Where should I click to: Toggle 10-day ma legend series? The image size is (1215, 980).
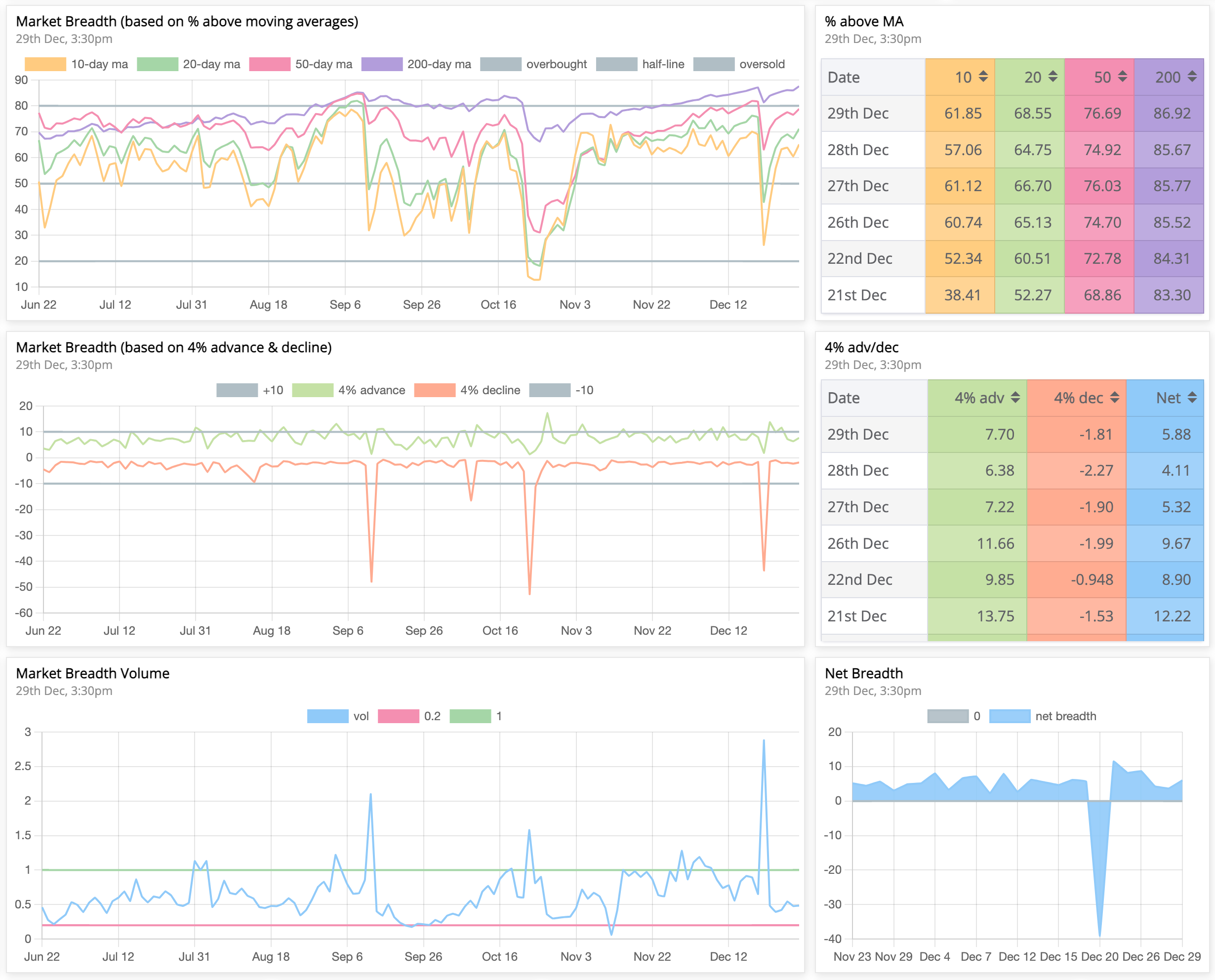tap(77, 64)
